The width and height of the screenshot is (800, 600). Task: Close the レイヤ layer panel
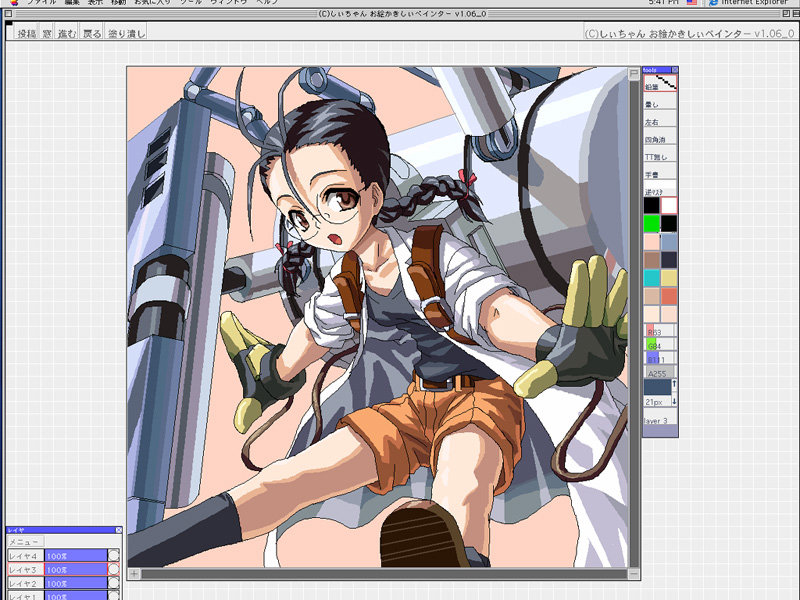pyautogui.click(x=118, y=530)
